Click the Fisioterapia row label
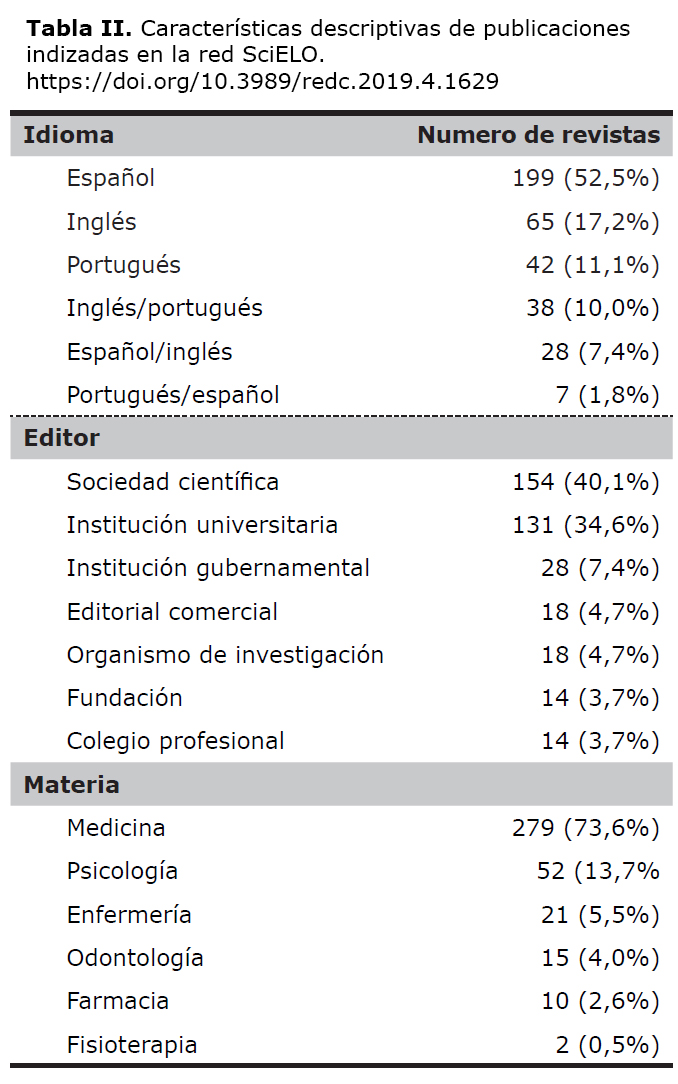 [x=132, y=1045]
